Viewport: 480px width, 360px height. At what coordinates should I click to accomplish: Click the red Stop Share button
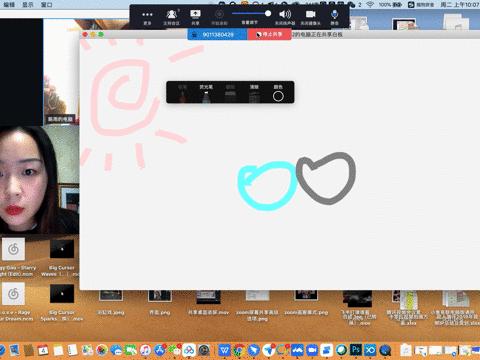tap(269, 34)
